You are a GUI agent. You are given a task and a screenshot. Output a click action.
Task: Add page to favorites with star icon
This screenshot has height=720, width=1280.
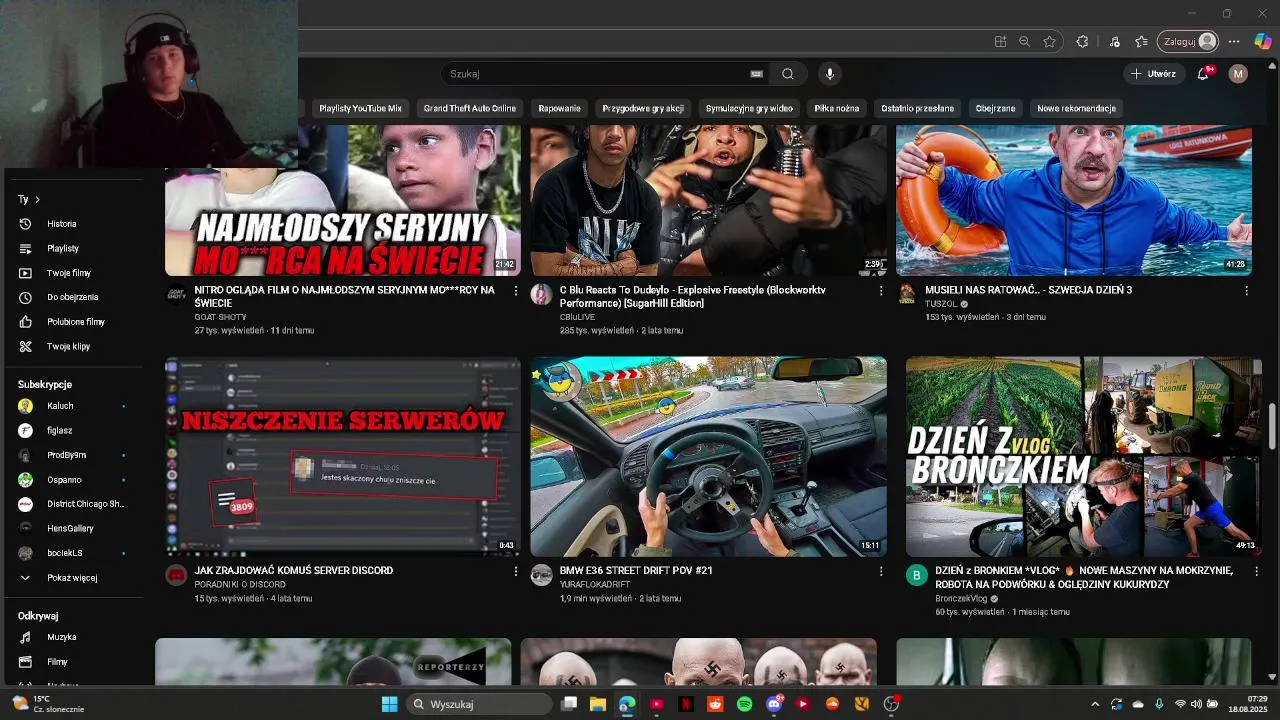pos(1049,41)
